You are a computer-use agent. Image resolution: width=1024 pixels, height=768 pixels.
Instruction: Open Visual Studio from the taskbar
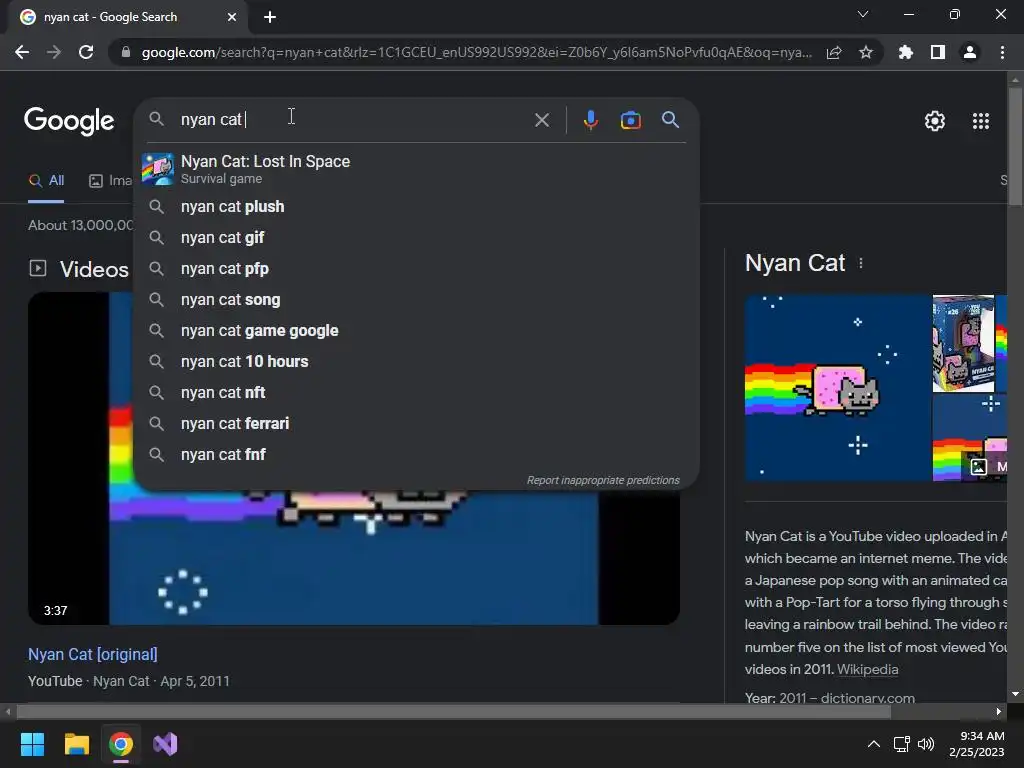click(x=165, y=744)
